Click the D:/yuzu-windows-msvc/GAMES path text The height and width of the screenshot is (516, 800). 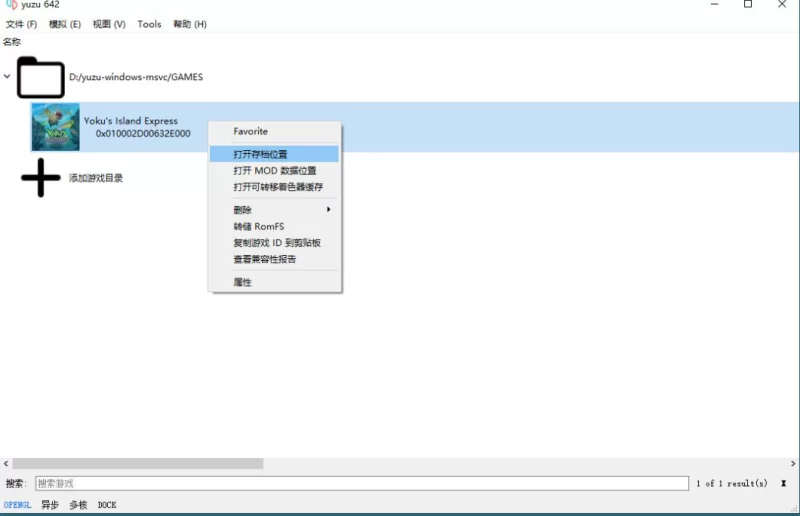click(x=136, y=77)
